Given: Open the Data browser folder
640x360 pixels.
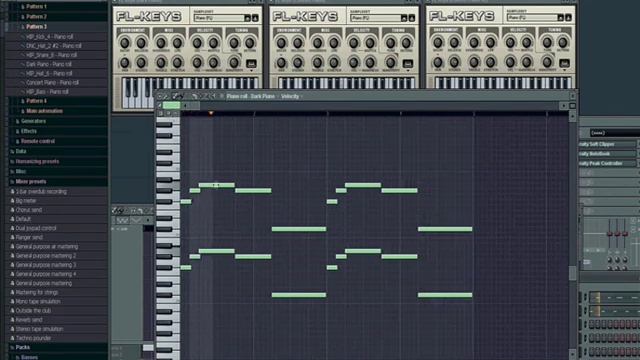Looking at the screenshot, I should click(x=21, y=151).
